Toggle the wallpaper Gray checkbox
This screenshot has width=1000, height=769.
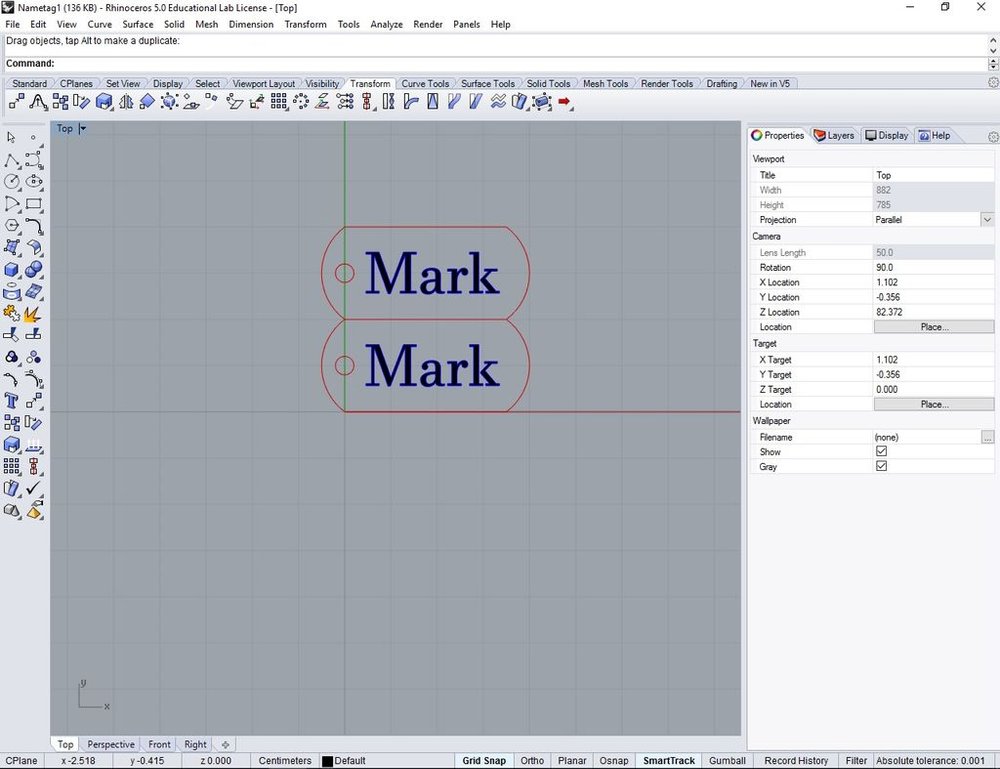point(881,466)
